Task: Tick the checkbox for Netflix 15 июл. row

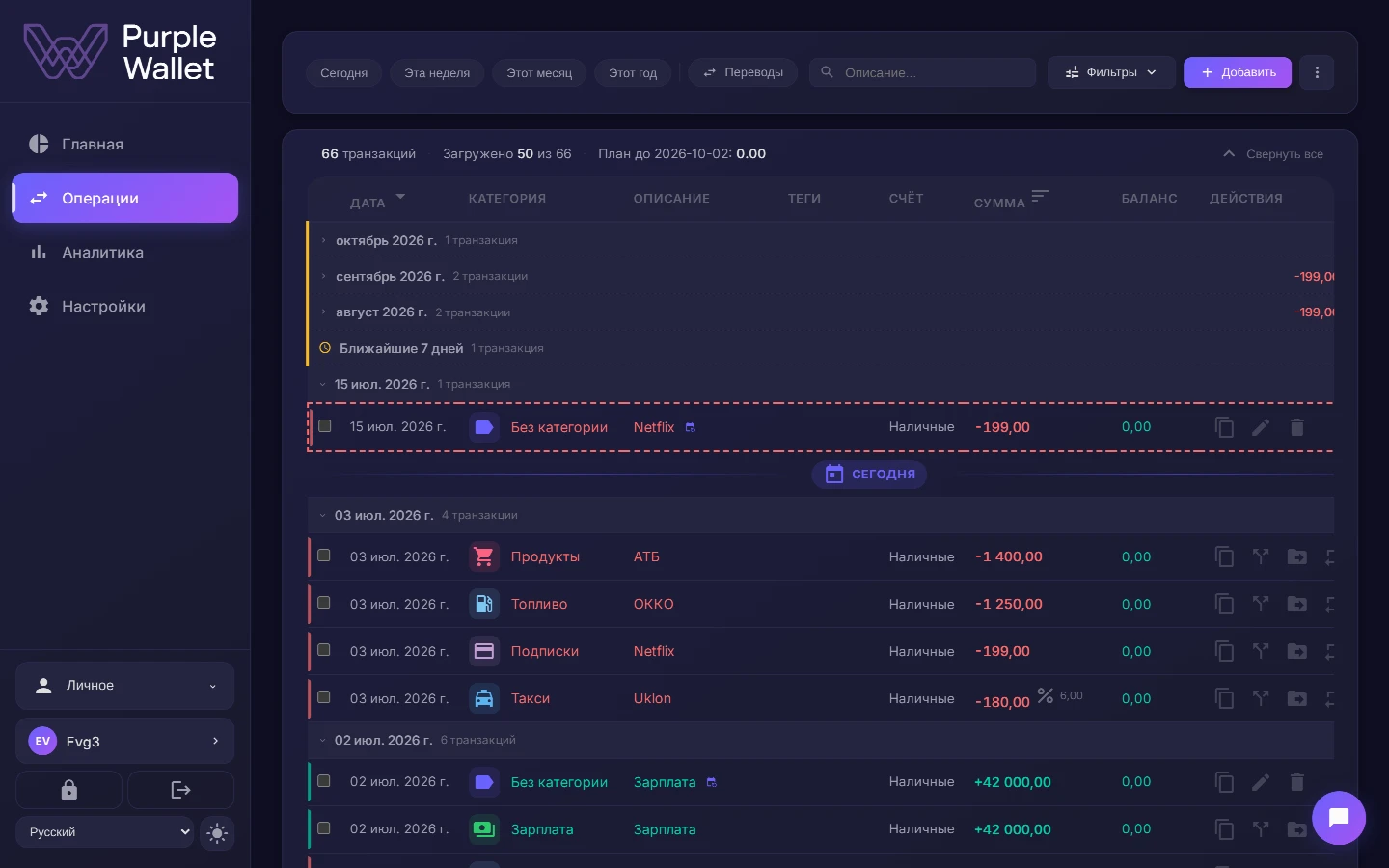Action: (x=325, y=426)
